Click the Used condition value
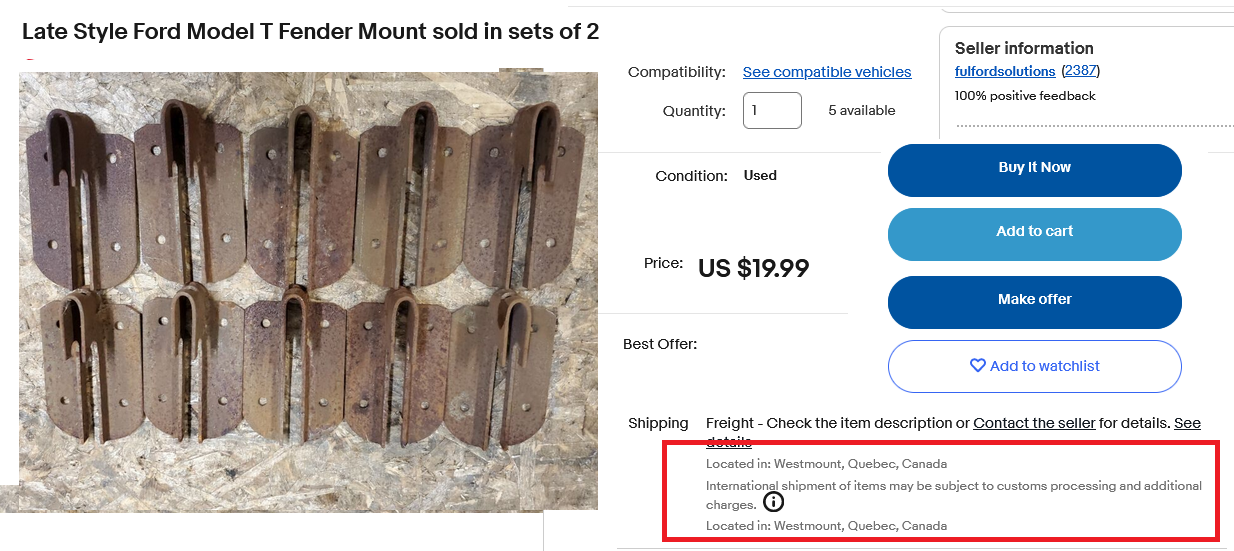The image size is (1234, 551). click(760, 176)
